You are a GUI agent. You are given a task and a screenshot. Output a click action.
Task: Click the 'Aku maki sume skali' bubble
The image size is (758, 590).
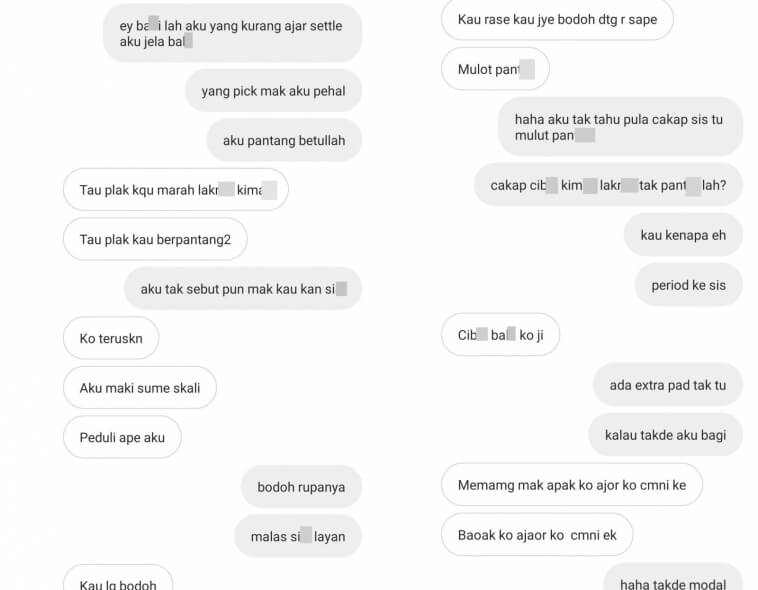point(140,388)
